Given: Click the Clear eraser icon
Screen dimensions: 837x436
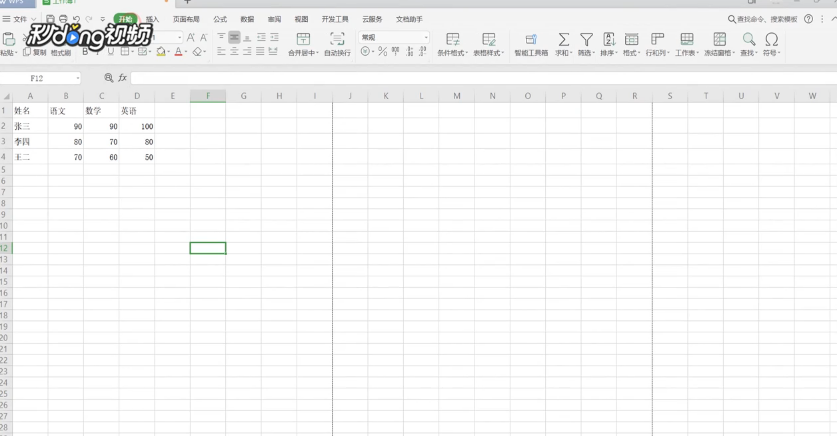Looking at the screenshot, I should point(198,52).
